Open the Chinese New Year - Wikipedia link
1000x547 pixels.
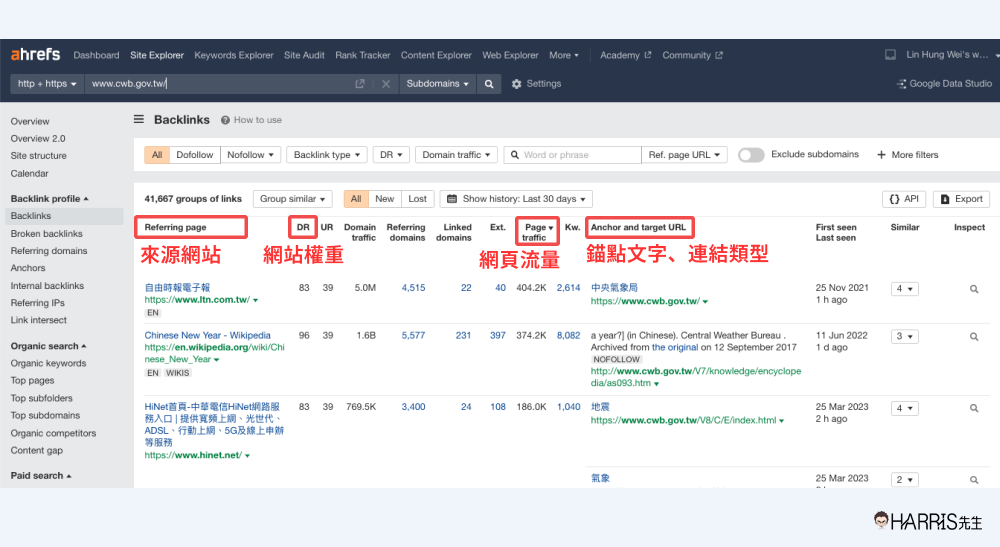[207, 335]
